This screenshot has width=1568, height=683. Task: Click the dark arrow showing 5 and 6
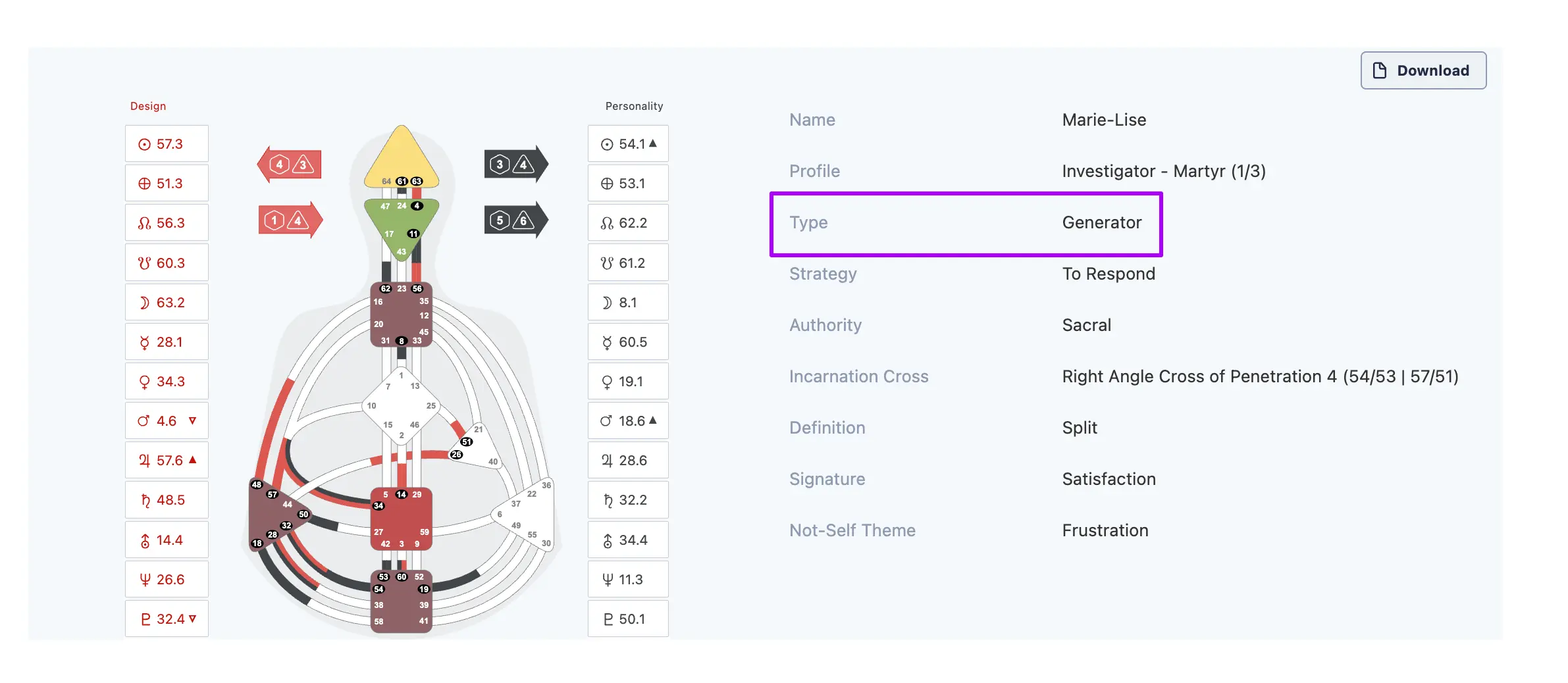[515, 220]
